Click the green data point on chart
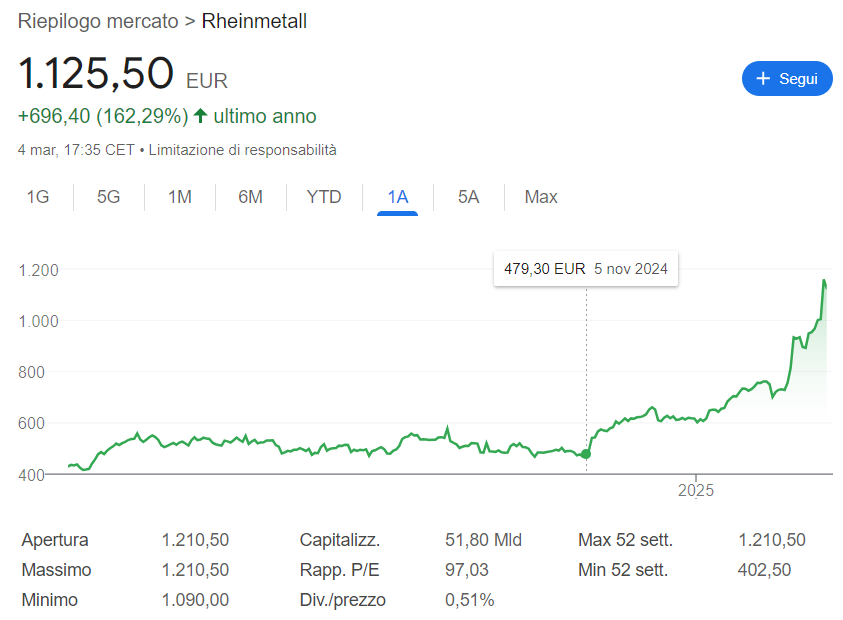 pos(586,454)
